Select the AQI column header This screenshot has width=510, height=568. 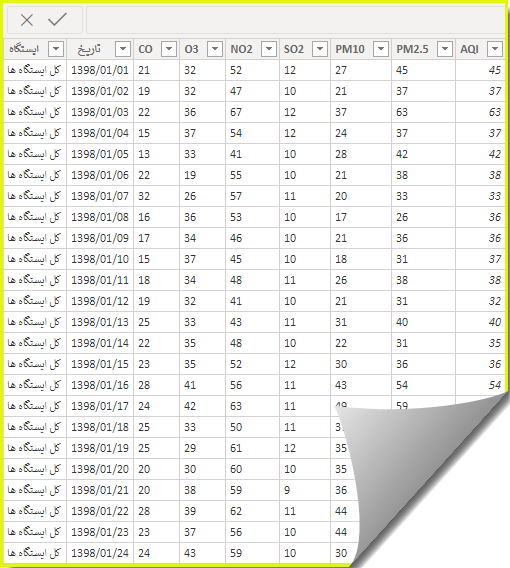(469, 49)
